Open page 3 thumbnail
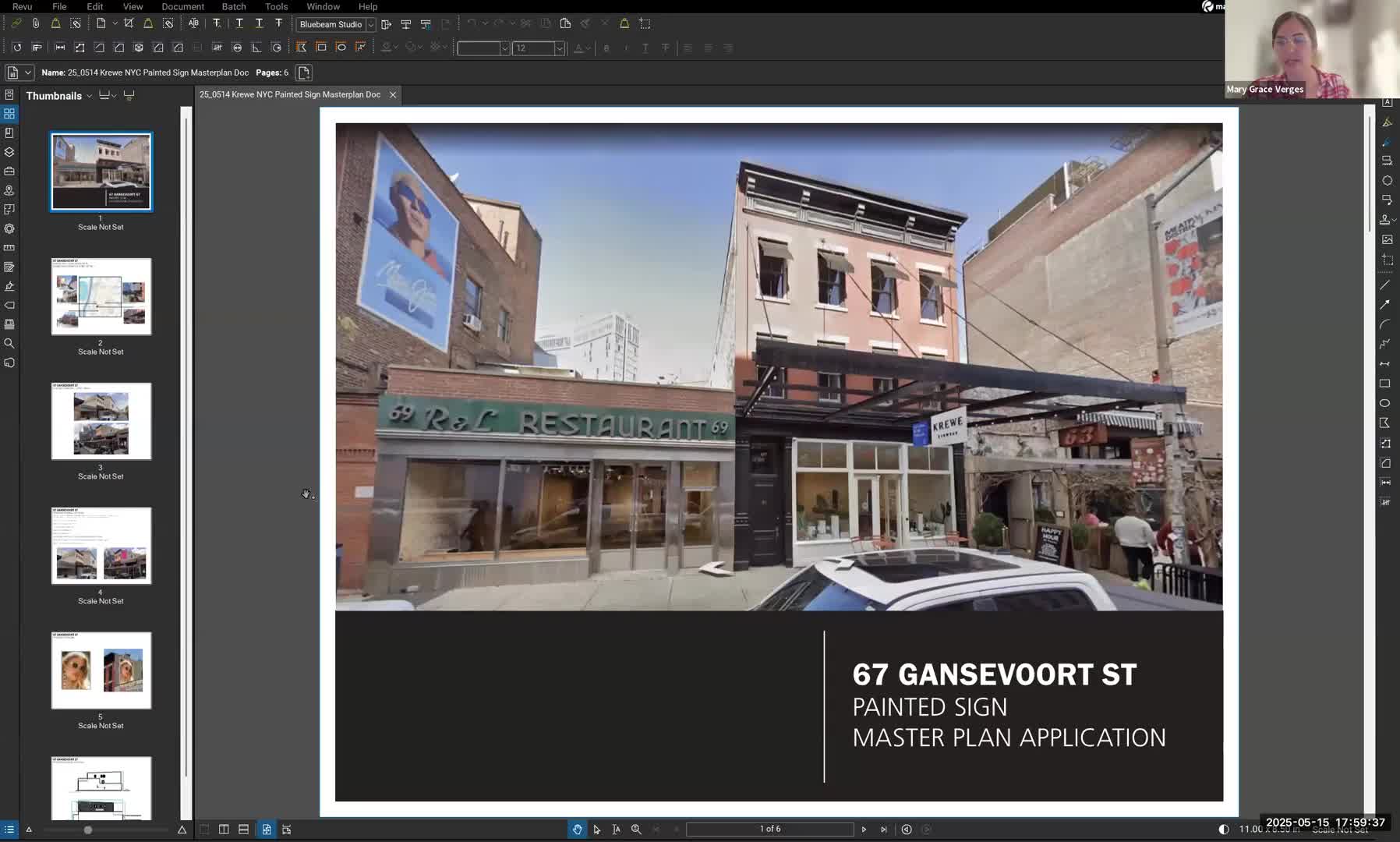The height and width of the screenshot is (842, 1400). point(101,422)
